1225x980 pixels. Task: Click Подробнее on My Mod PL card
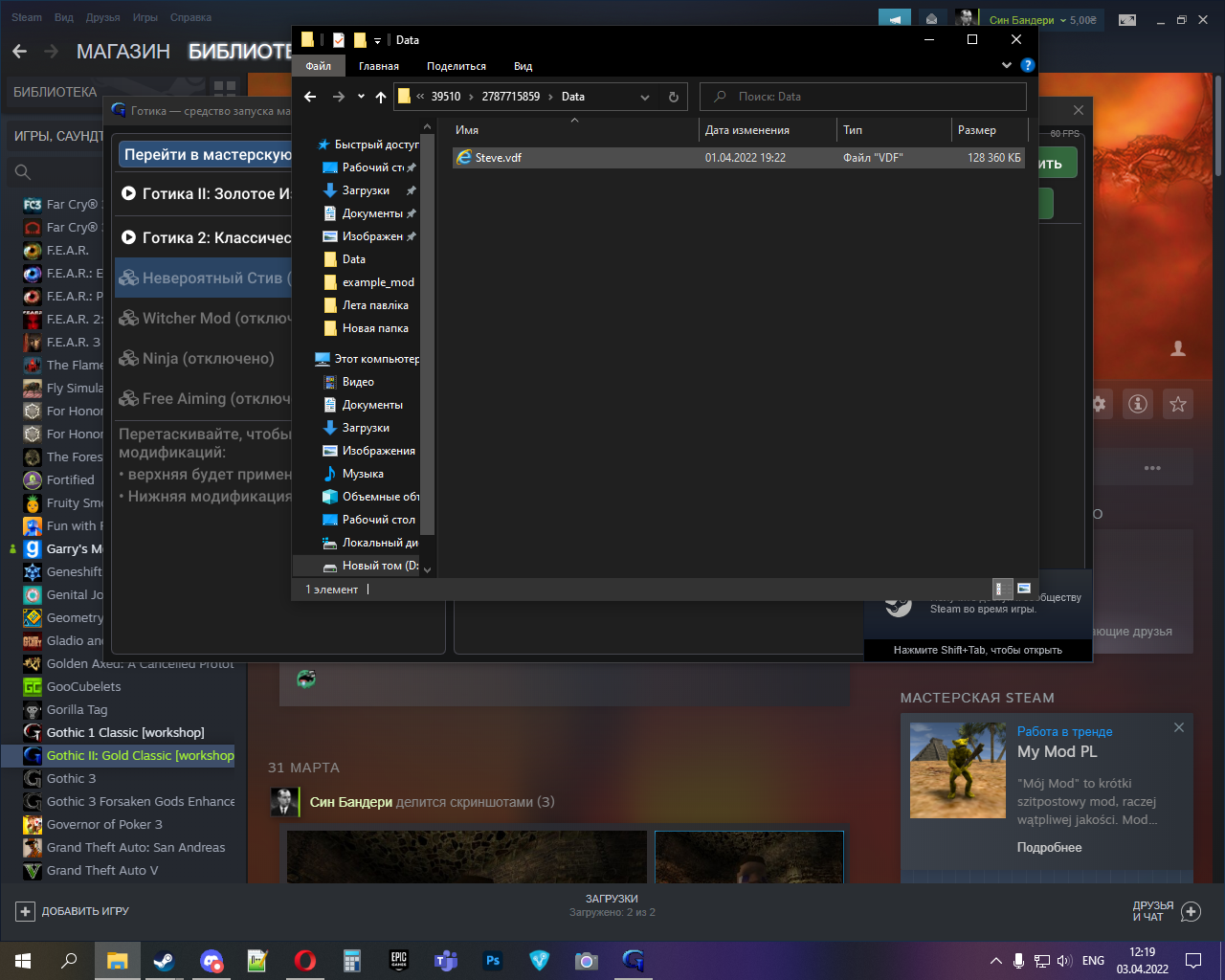(x=1050, y=847)
